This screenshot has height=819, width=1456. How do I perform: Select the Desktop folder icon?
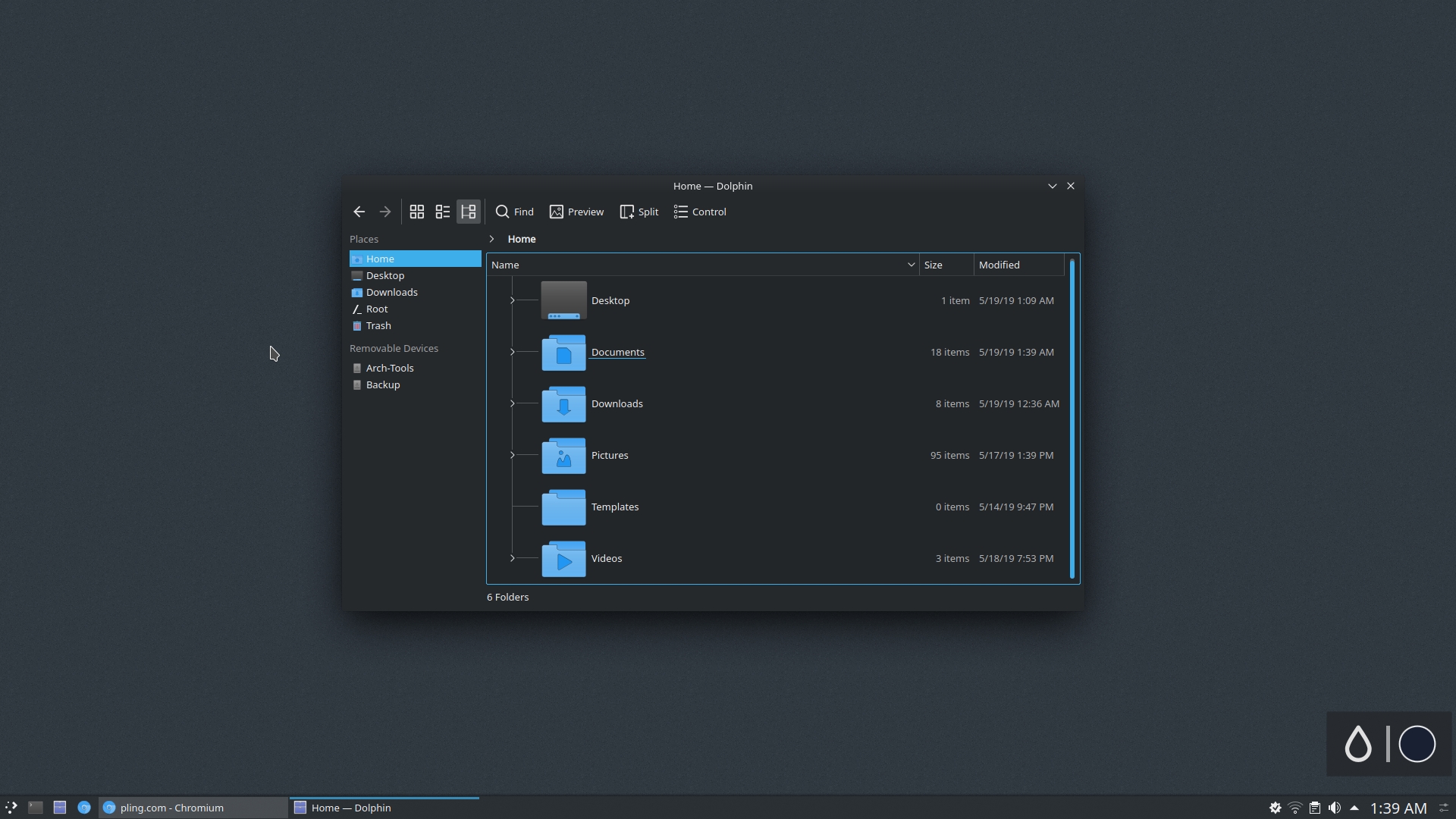pos(563,300)
